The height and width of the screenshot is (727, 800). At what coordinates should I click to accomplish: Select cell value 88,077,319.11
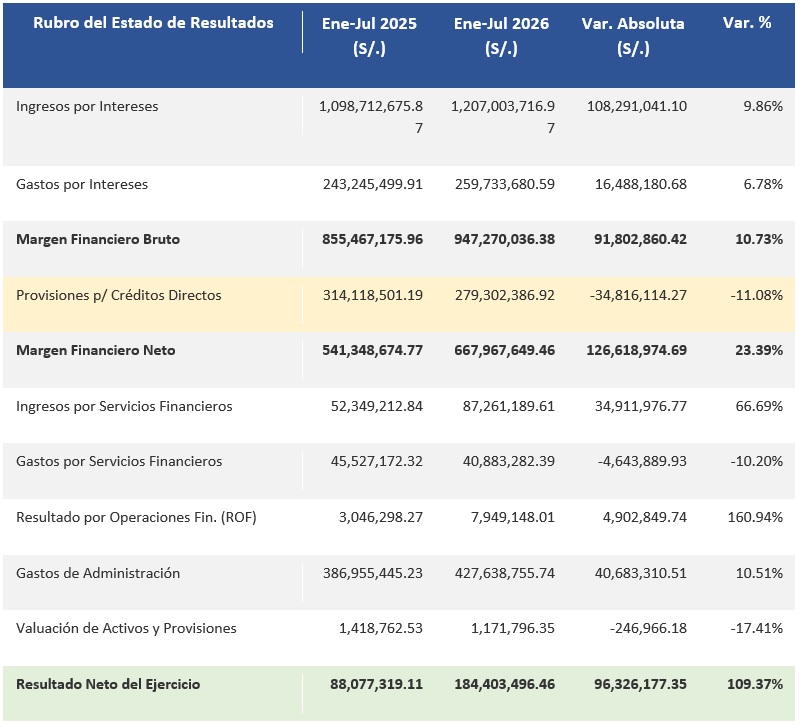pos(377,684)
